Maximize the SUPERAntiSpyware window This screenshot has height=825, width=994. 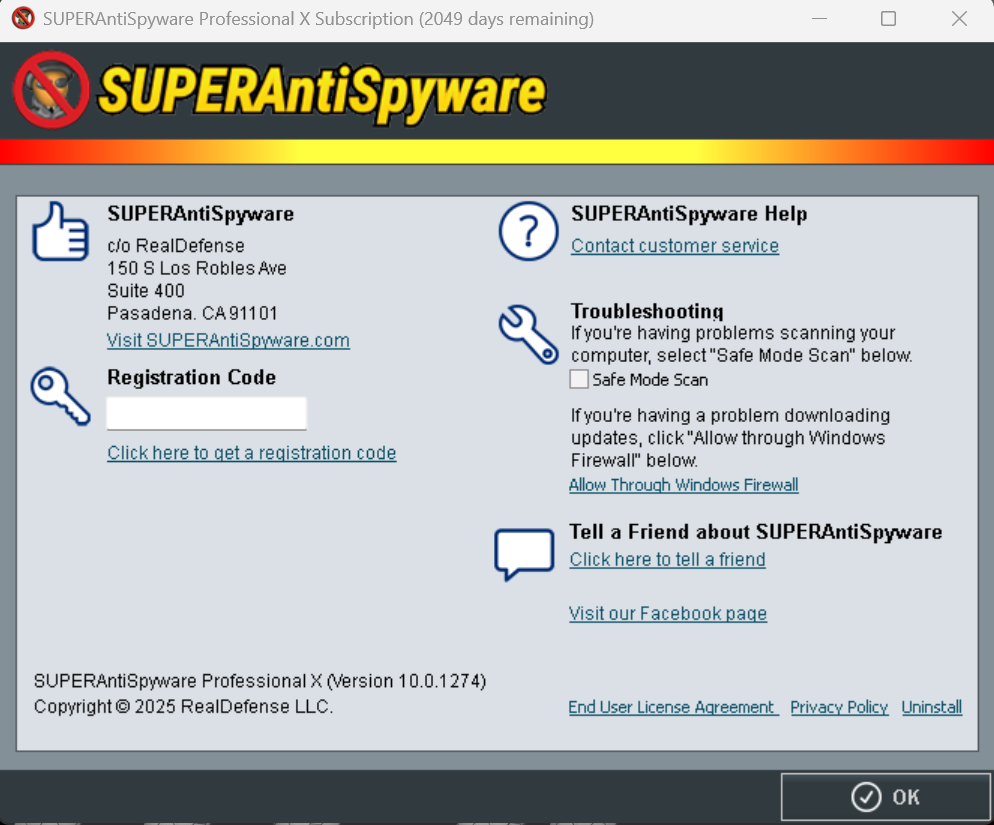tap(888, 19)
